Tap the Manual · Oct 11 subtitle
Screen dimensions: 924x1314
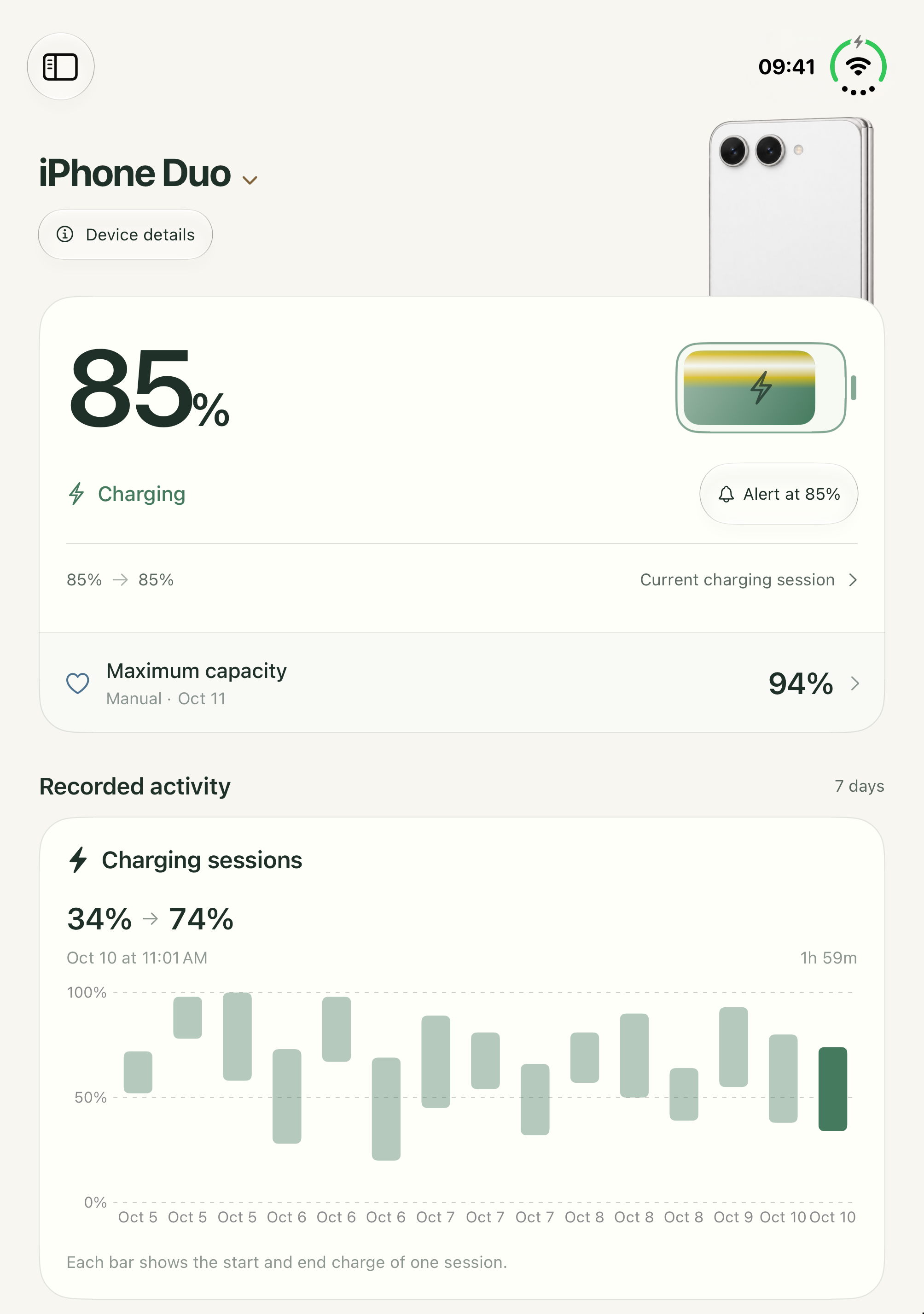pyautogui.click(x=166, y=699)
